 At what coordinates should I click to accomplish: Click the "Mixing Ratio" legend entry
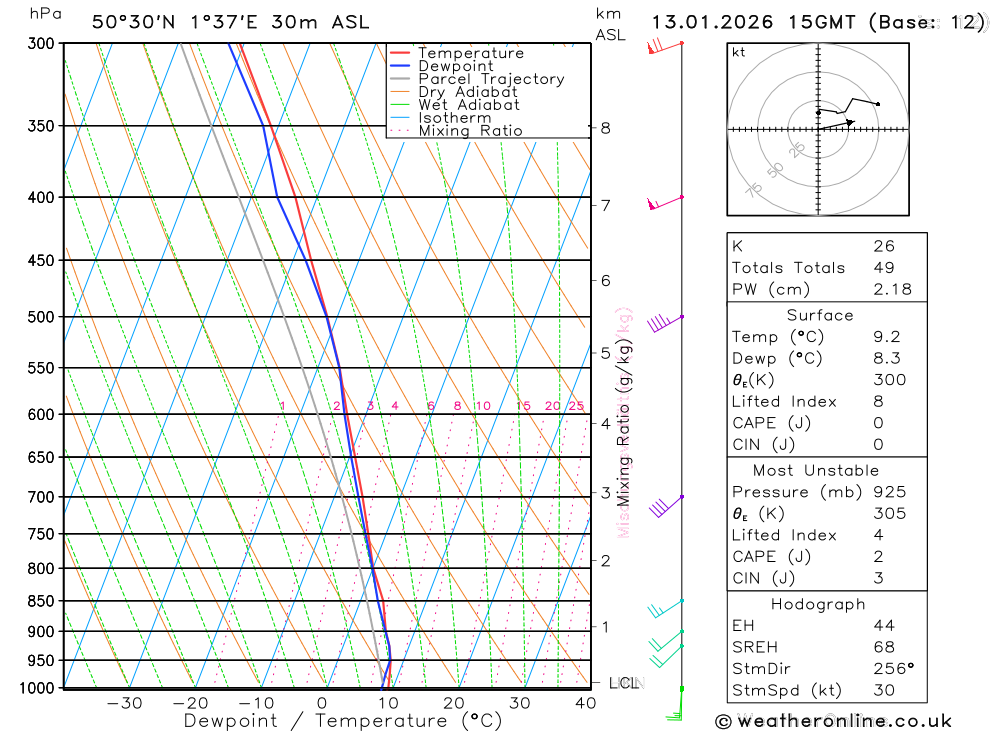click(x=470, y=131)
